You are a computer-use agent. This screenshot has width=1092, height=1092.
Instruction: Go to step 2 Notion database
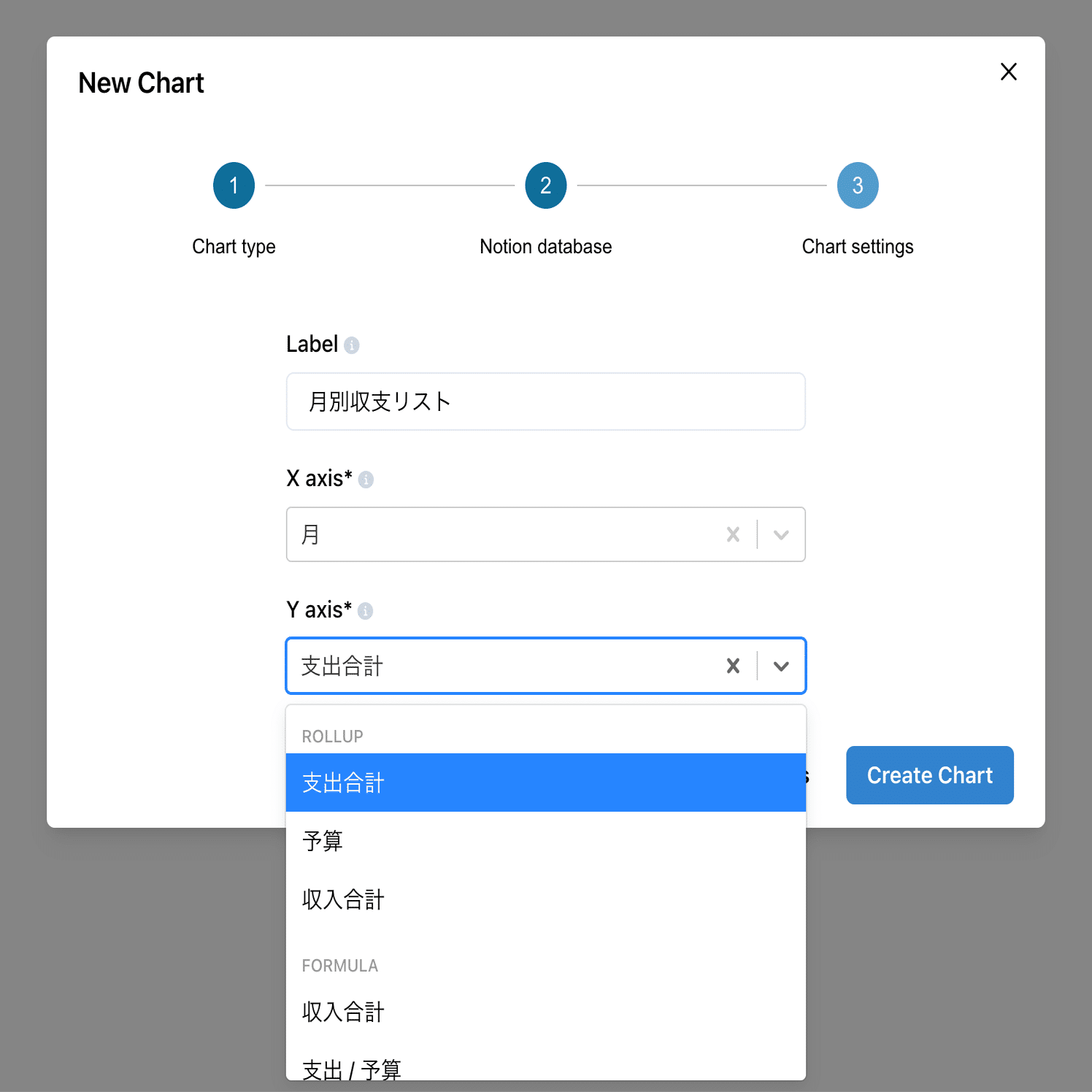click(x=546, y=185)
